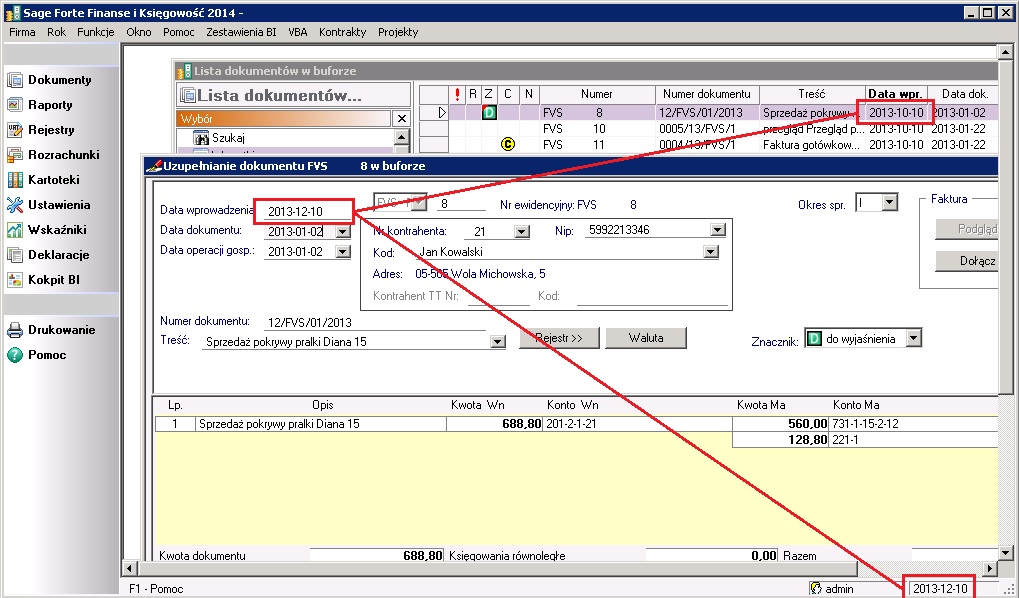Expand the Nr kontrahenta dropdown

click(521, 231)
